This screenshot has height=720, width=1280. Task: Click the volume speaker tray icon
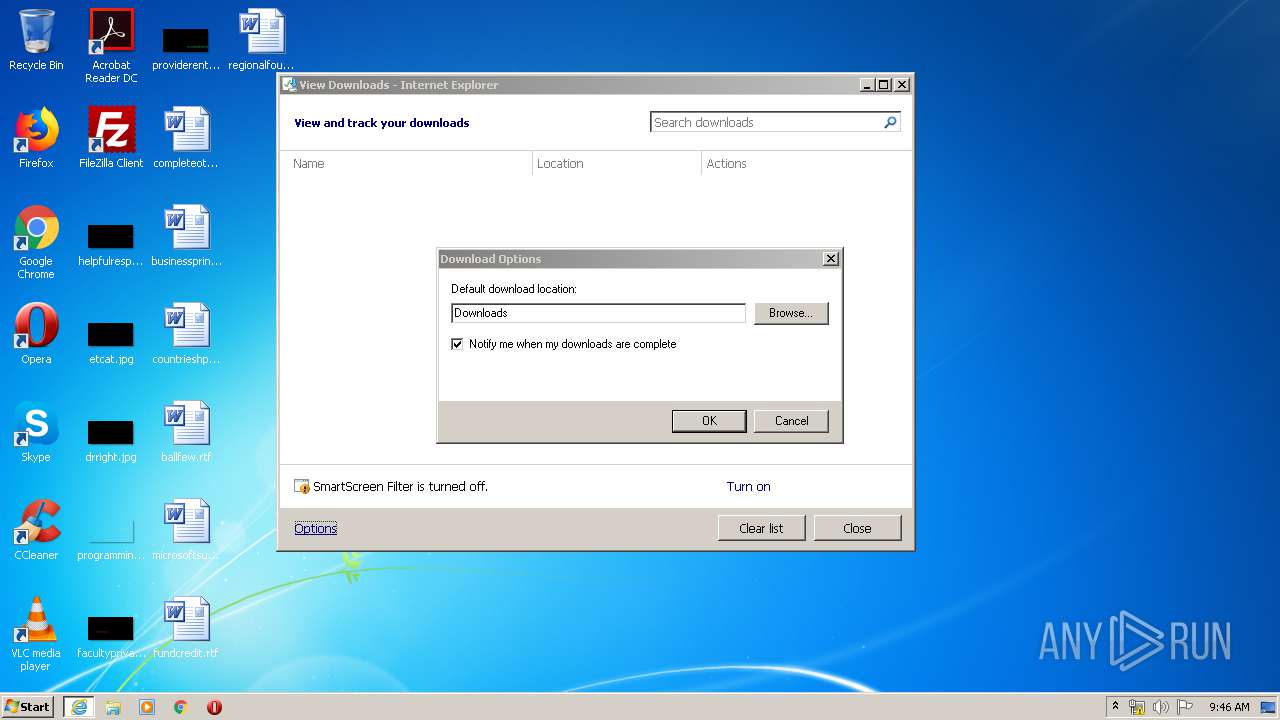click(x=1161, y=707)
